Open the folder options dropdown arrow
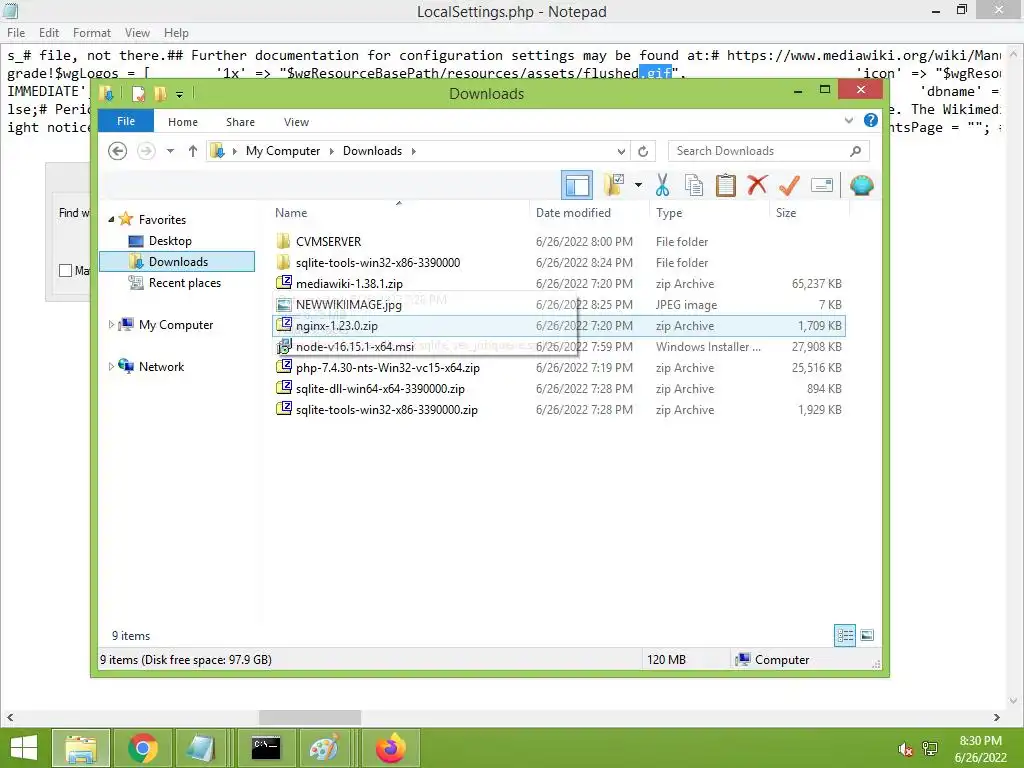Image resolution: width=1024 pixels, height=768 pixels. (x=638, y=185)
